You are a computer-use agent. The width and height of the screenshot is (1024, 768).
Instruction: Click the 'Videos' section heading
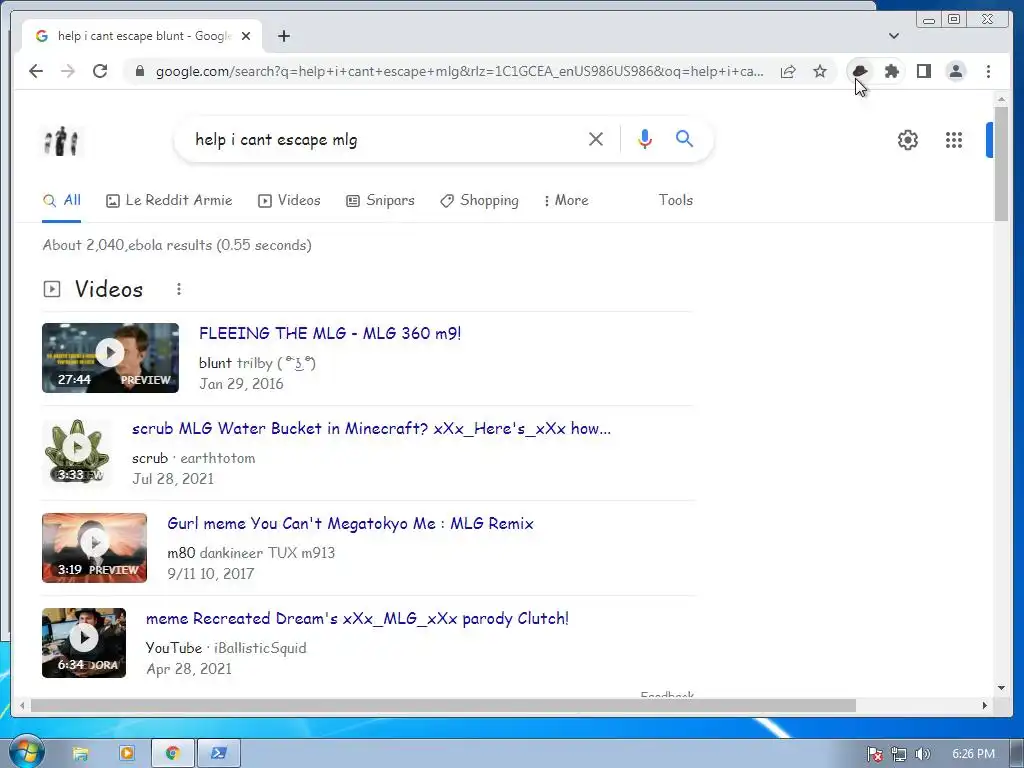[x=108, y=289]
